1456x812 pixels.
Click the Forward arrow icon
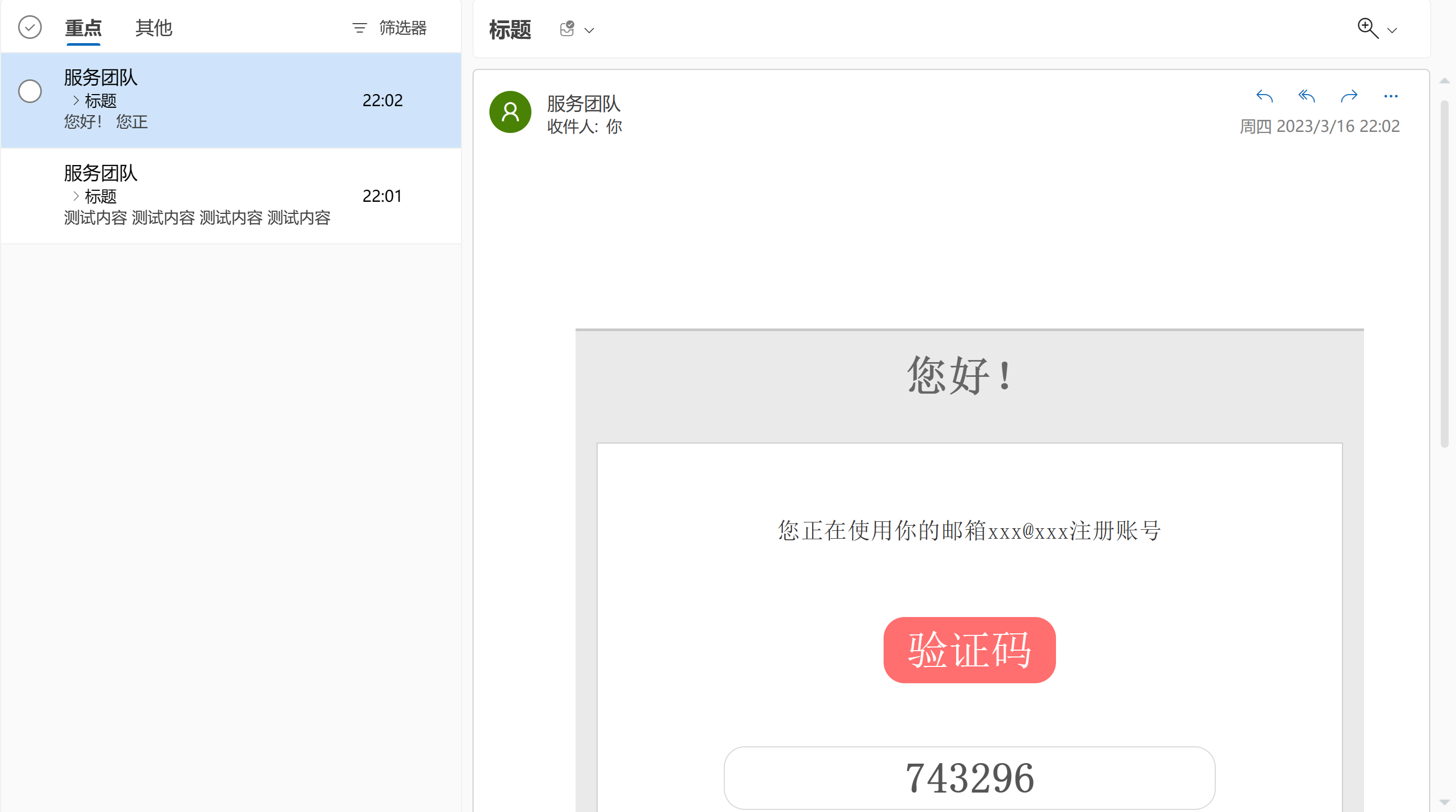(x=1349, y=96)
